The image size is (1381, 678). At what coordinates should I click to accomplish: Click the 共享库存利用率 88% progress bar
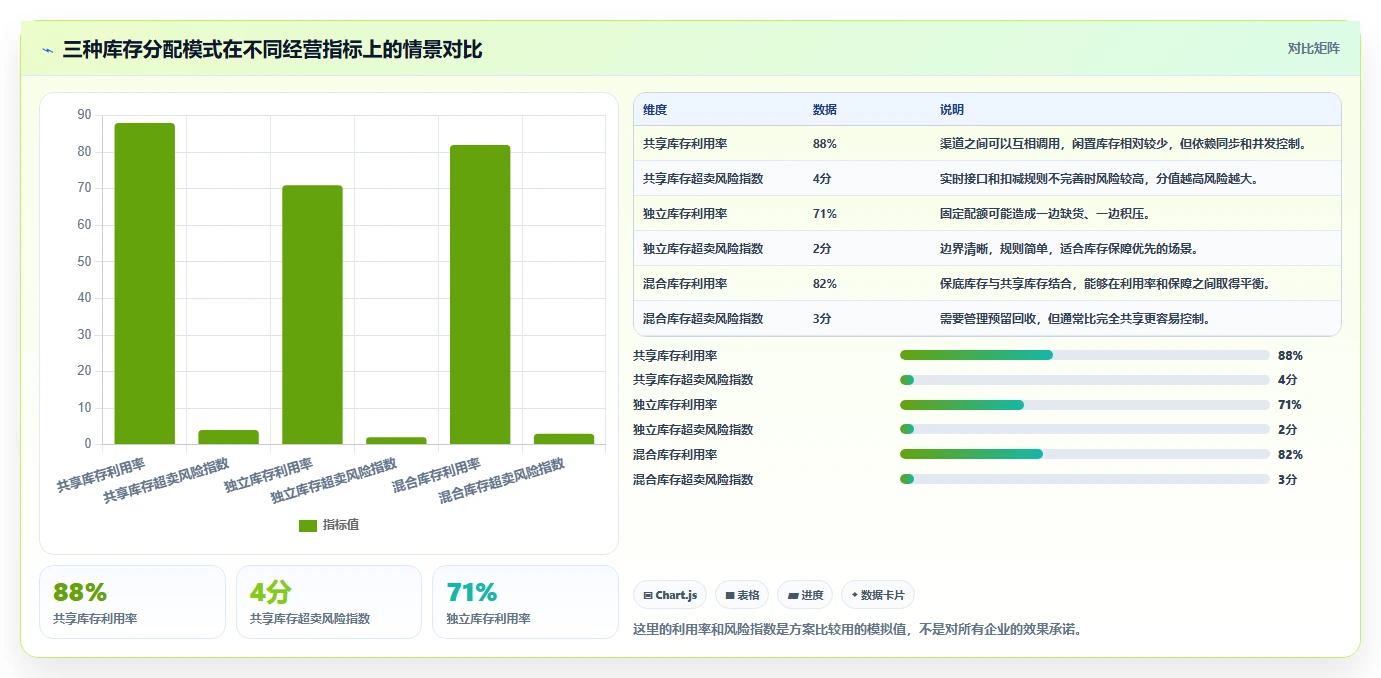point(1085,355)
